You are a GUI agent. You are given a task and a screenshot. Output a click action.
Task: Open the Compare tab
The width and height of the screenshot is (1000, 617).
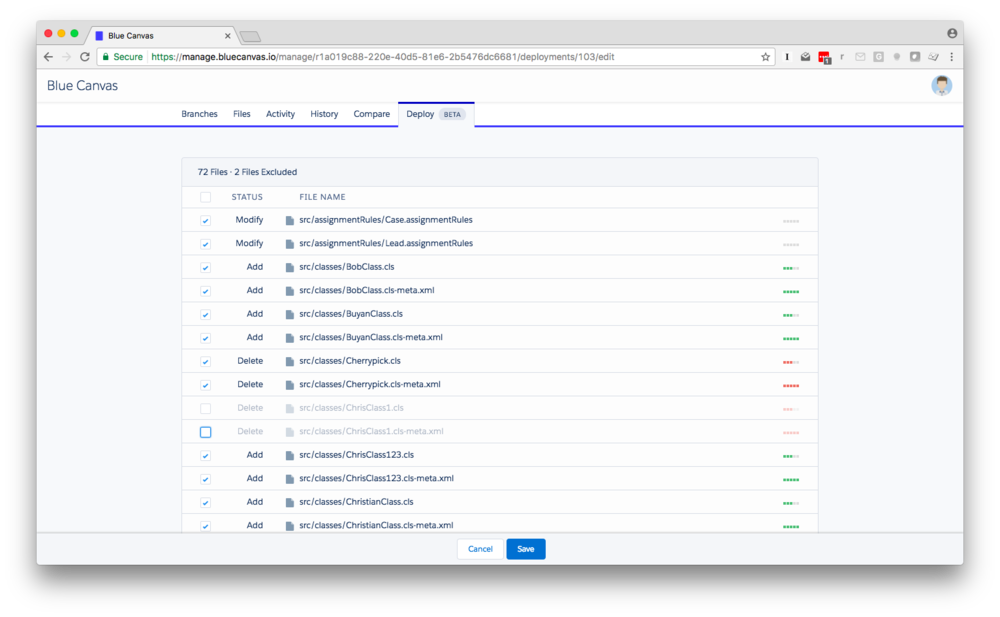coord(372,114)
